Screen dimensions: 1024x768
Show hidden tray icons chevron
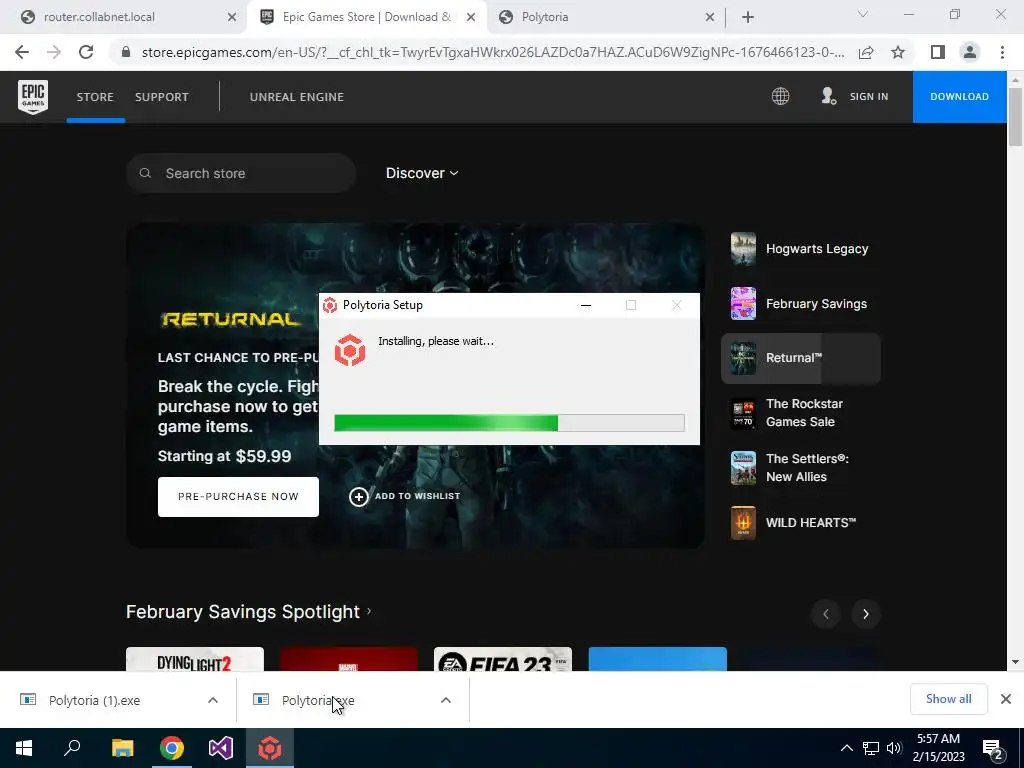point(846,748)
